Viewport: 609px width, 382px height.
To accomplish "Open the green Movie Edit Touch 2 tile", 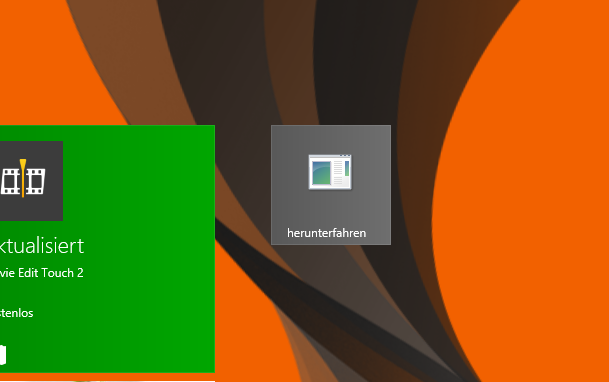I will [x=107, y=249].
